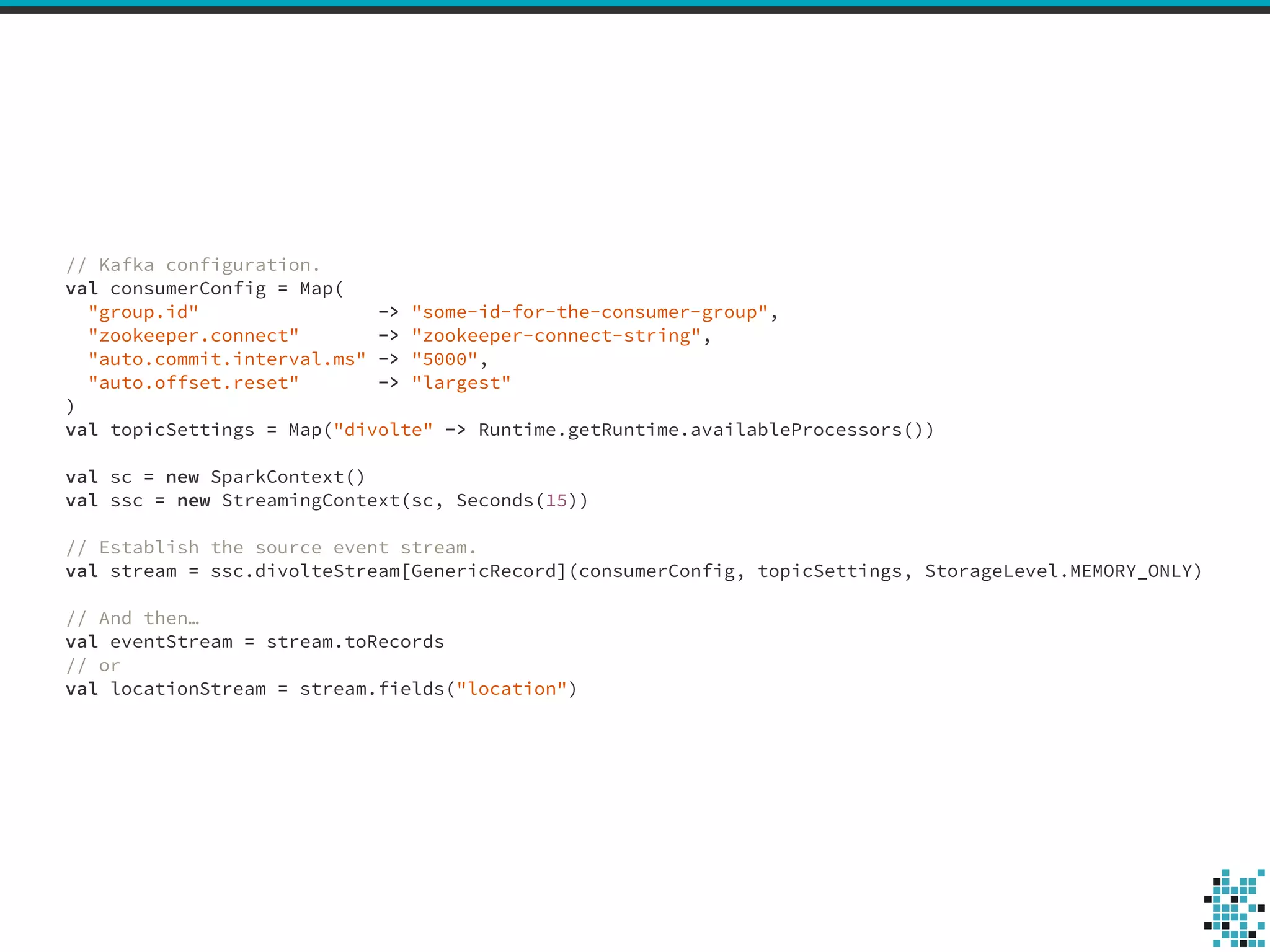The image size is (1270, 952).
Task: Click 'ssc.divolteStream[GenericRecord]' call
Action: (389, 571)
